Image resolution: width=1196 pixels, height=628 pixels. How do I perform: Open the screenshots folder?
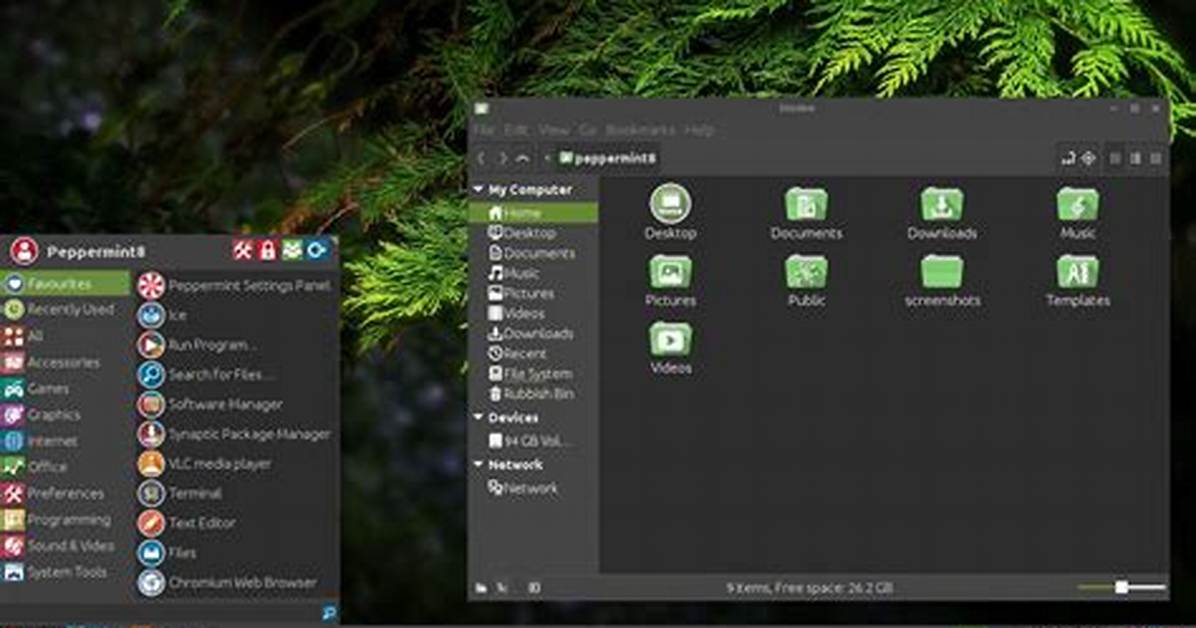[x=942, y=281]
